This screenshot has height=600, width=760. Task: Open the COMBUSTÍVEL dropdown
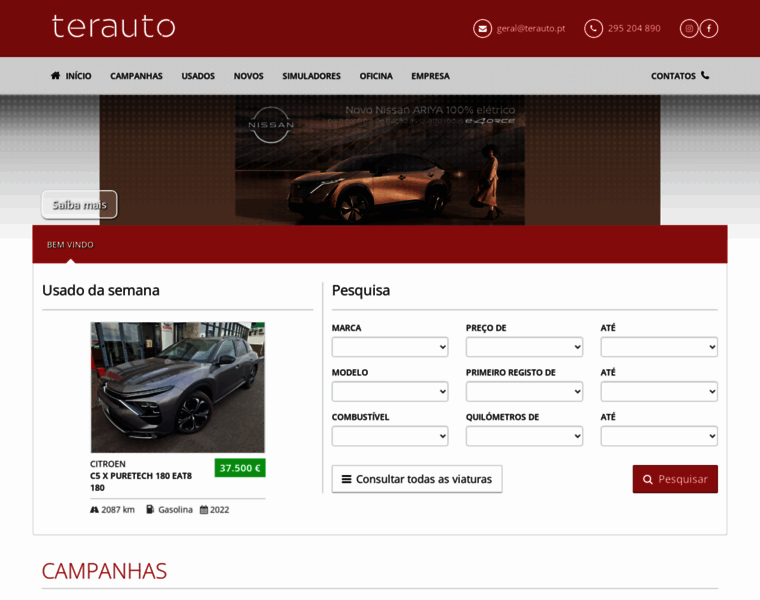[x=390, y=436]
